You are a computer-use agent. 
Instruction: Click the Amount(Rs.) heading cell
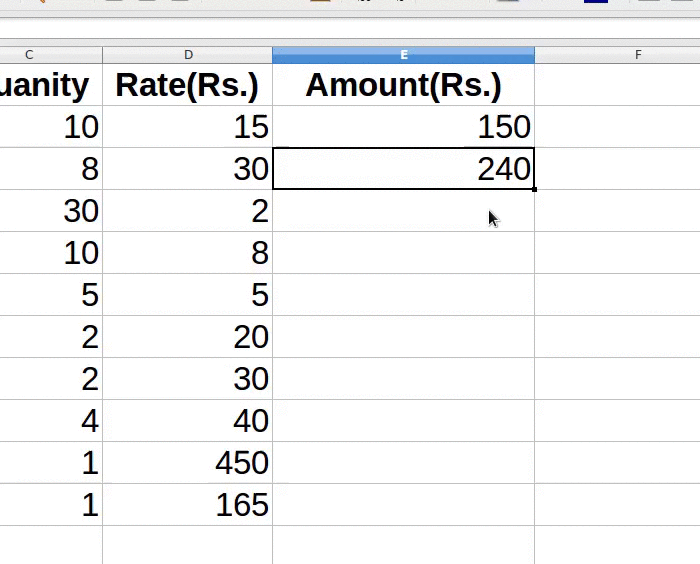(x=403, y=86)
